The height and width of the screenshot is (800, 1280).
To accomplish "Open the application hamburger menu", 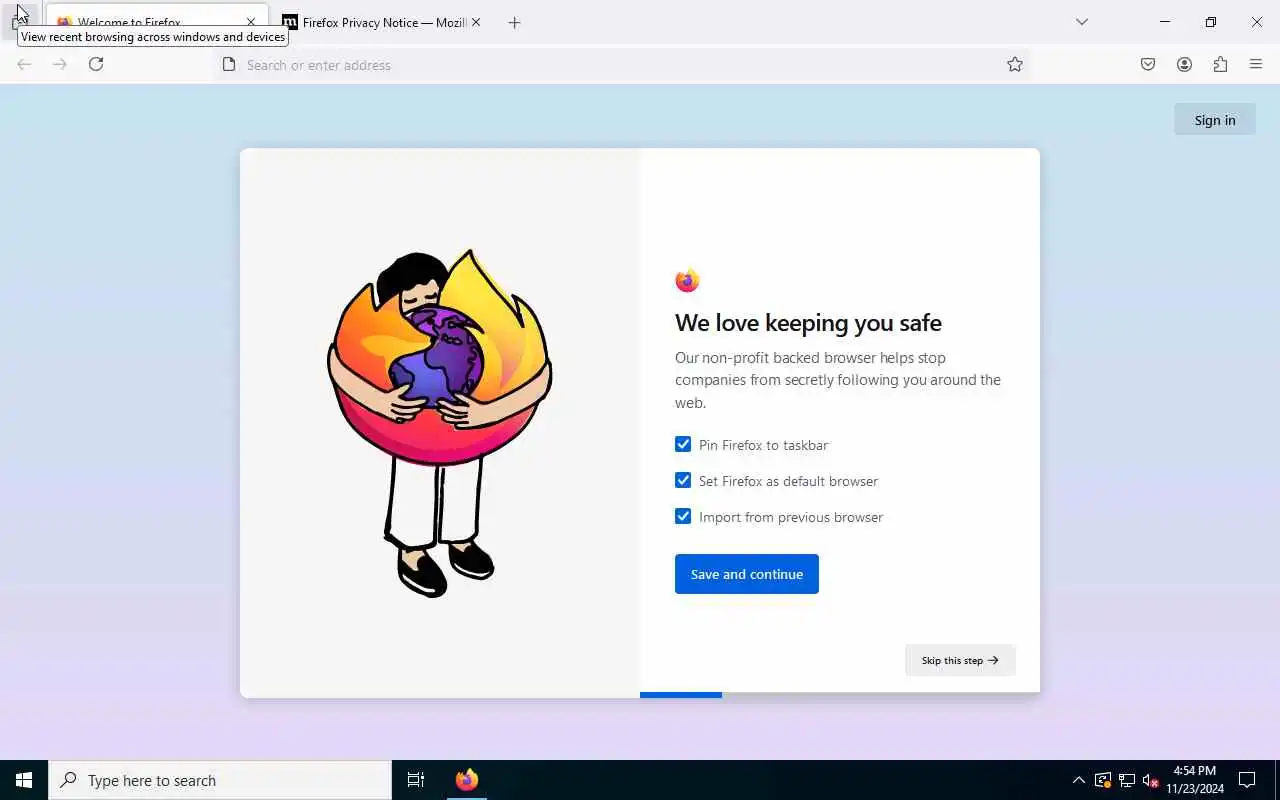I will [x=1256, y=64].
